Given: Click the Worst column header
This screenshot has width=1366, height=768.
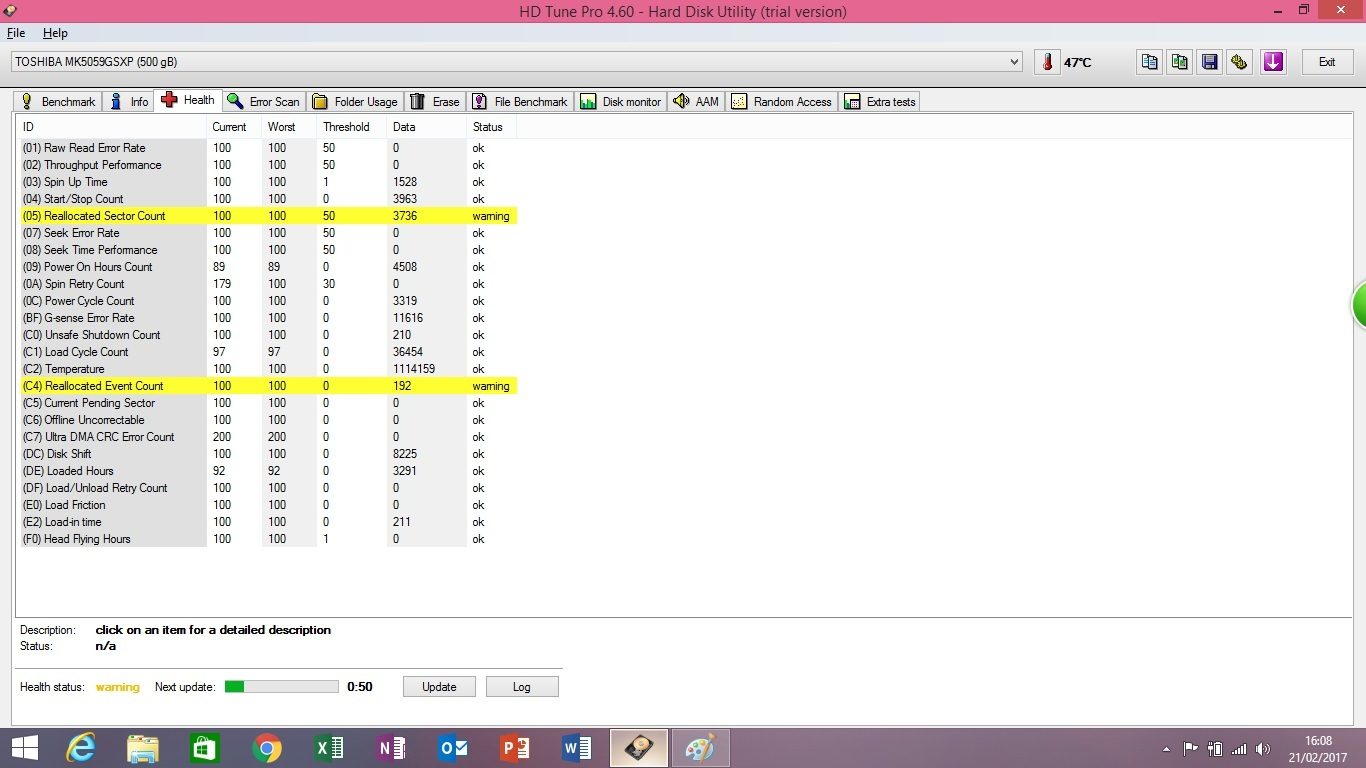Looking at the screenshot, I should tap(289, 127).
